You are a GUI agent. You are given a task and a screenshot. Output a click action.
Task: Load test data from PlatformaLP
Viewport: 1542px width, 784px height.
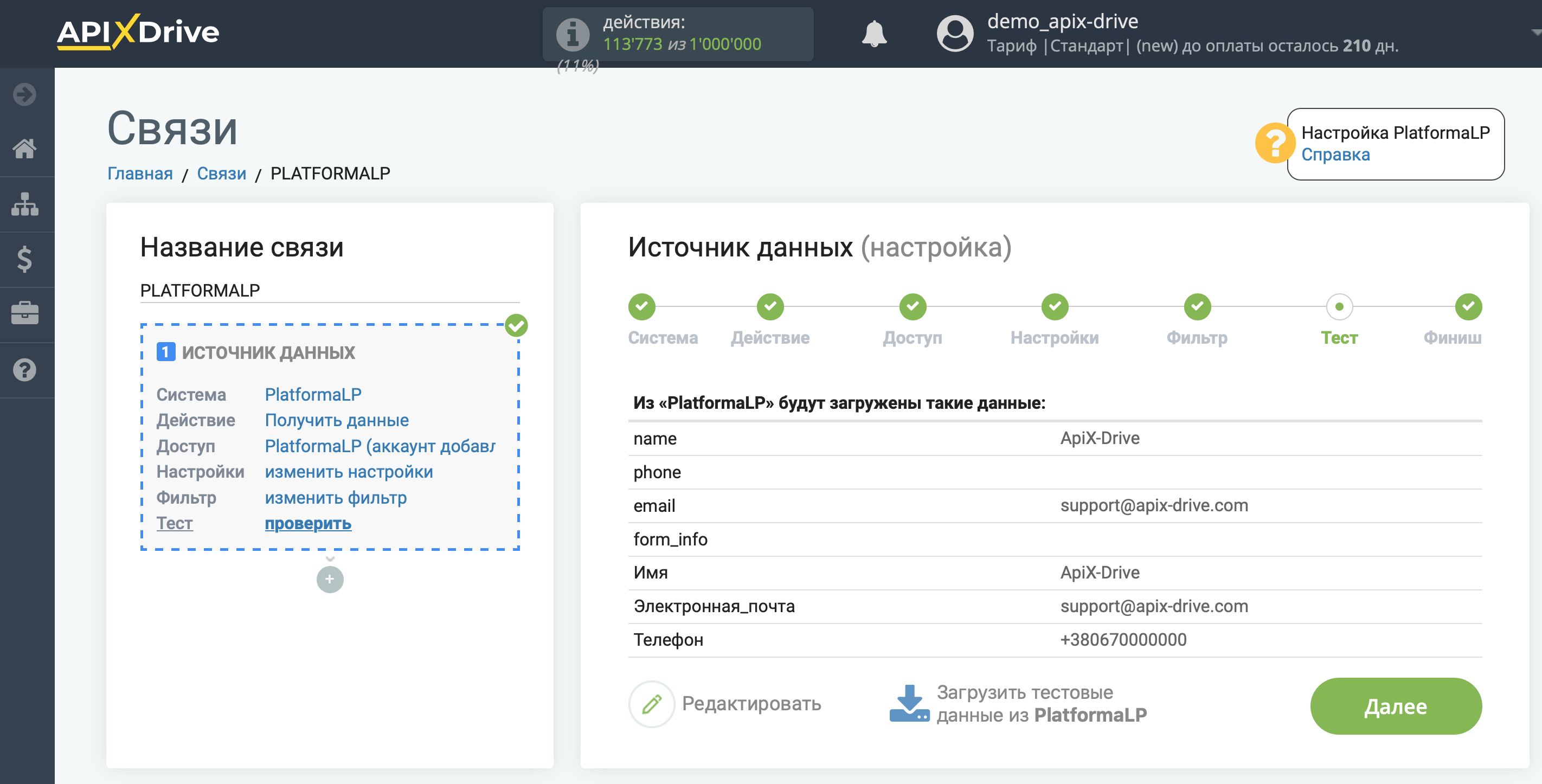1042,704
